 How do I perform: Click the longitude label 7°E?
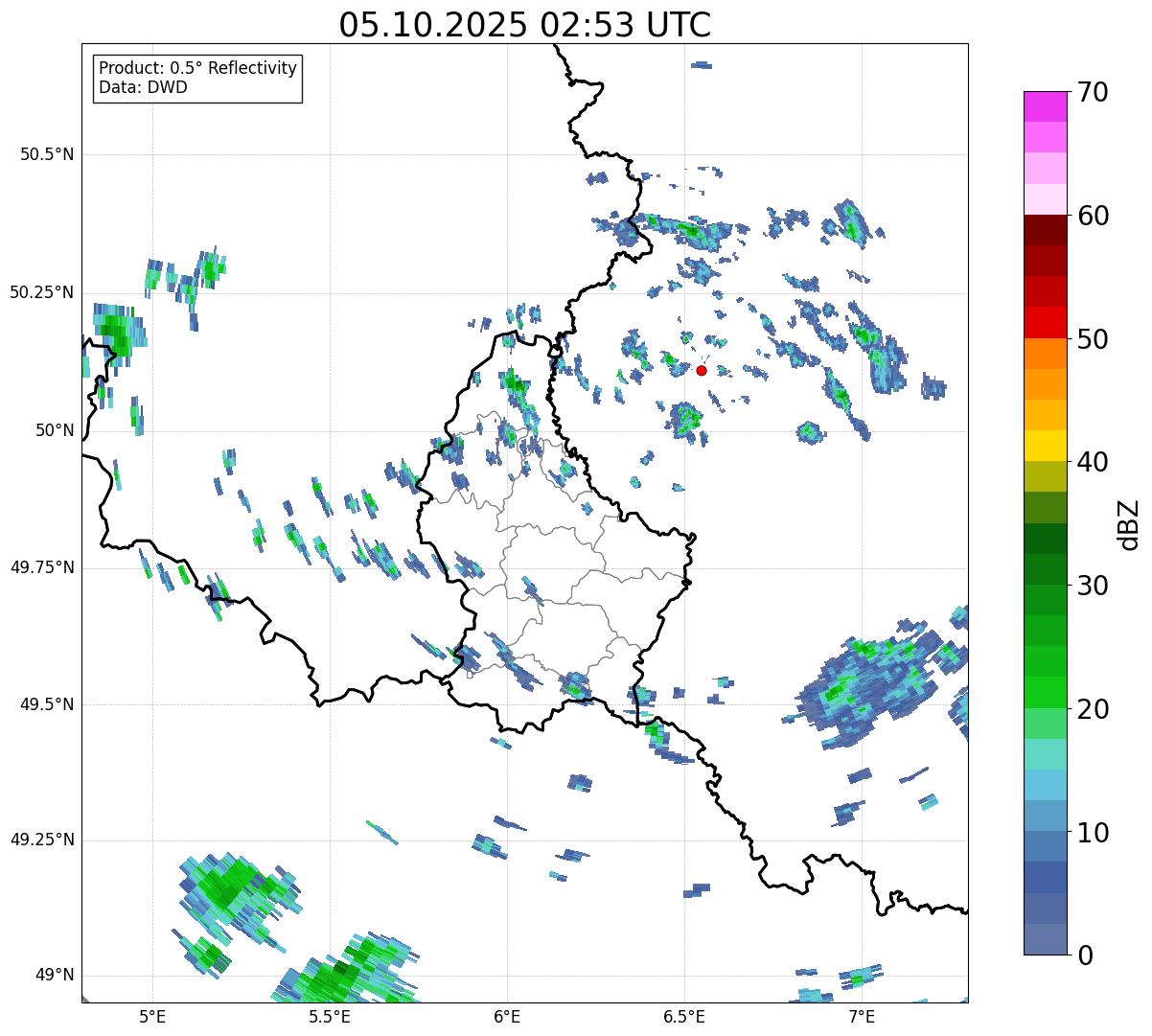point(862,1018)
